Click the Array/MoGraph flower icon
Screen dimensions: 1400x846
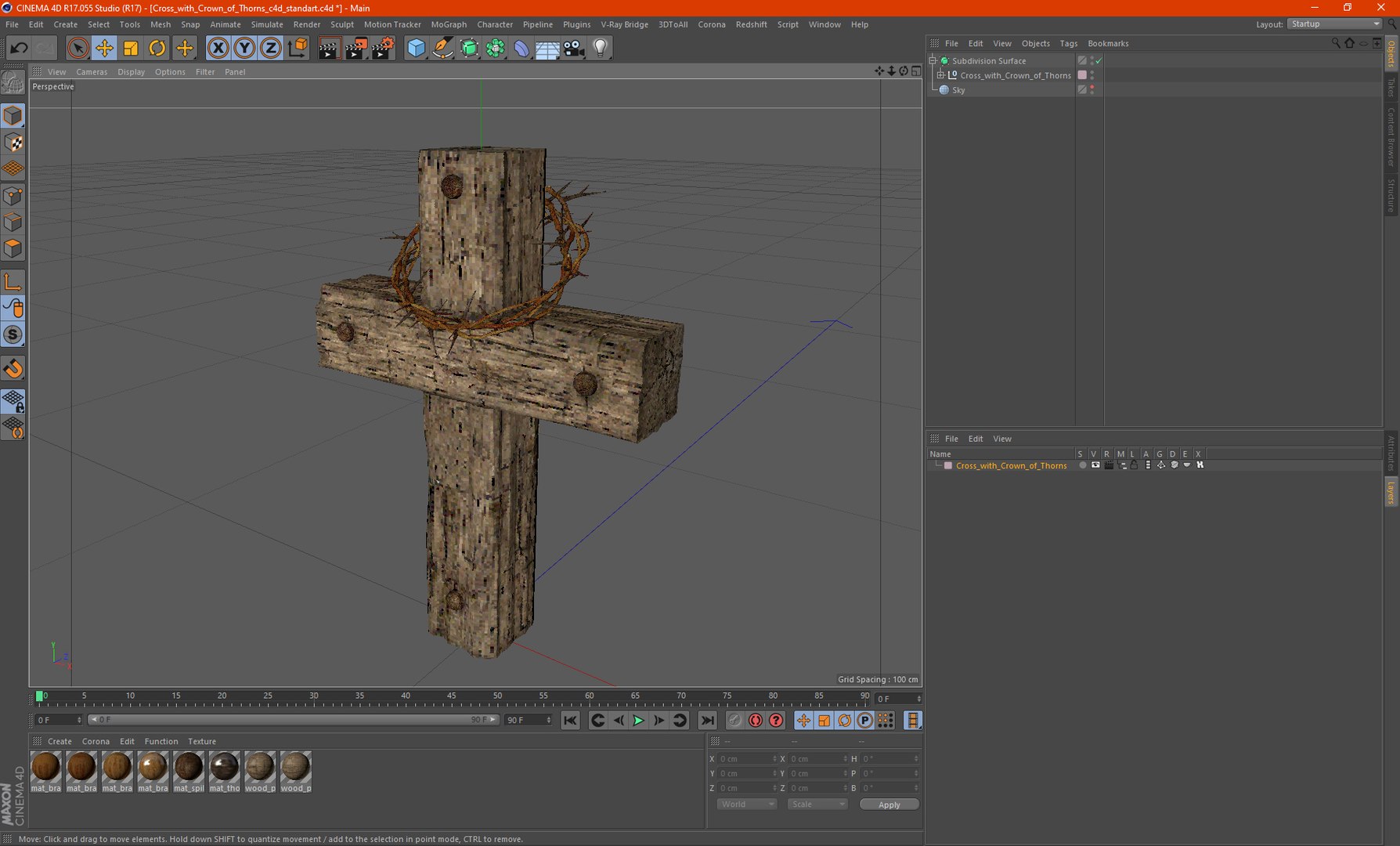point(496,48)
